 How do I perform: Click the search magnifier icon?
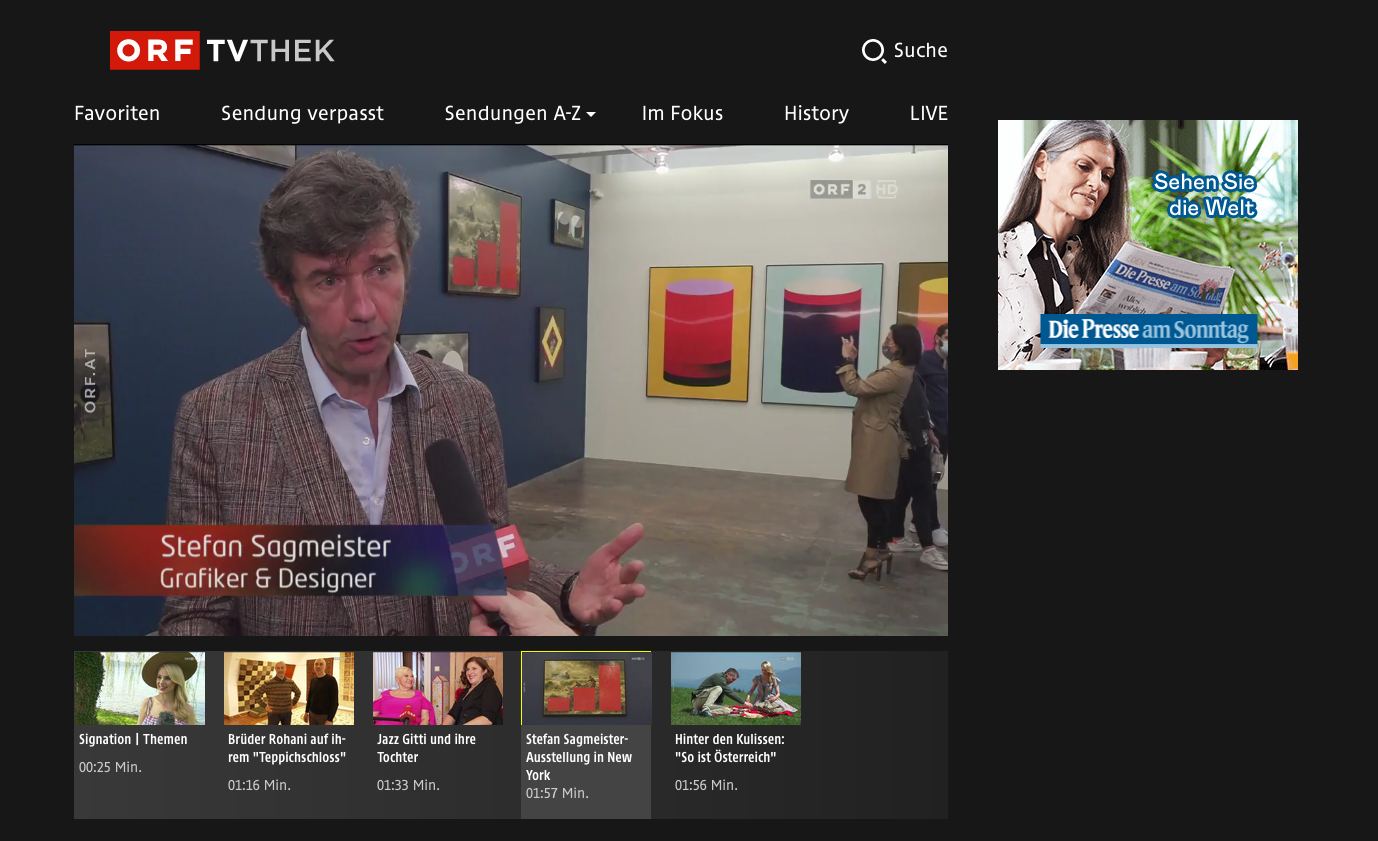pos(874,51)
